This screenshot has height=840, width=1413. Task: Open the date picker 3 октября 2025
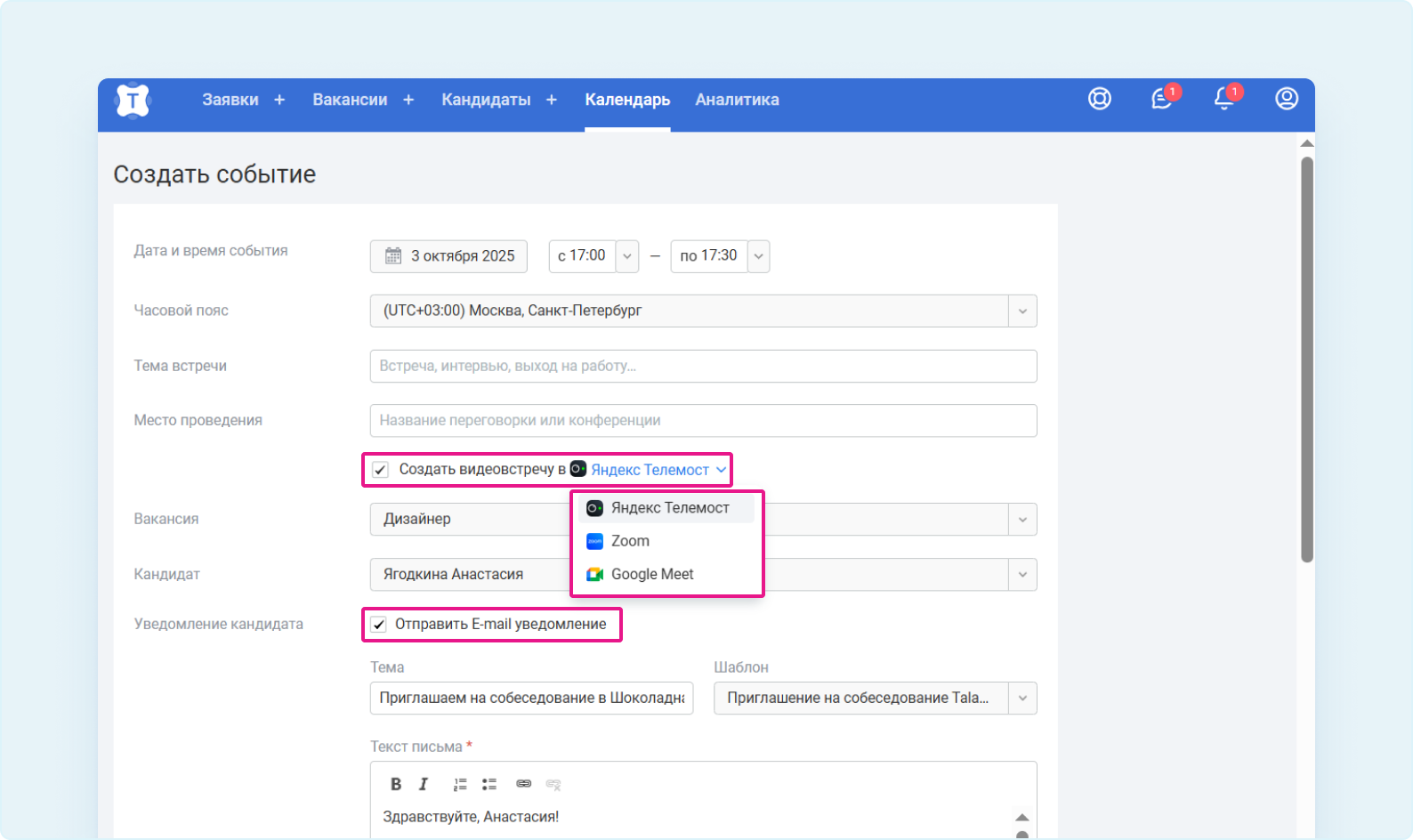(448, 256)
